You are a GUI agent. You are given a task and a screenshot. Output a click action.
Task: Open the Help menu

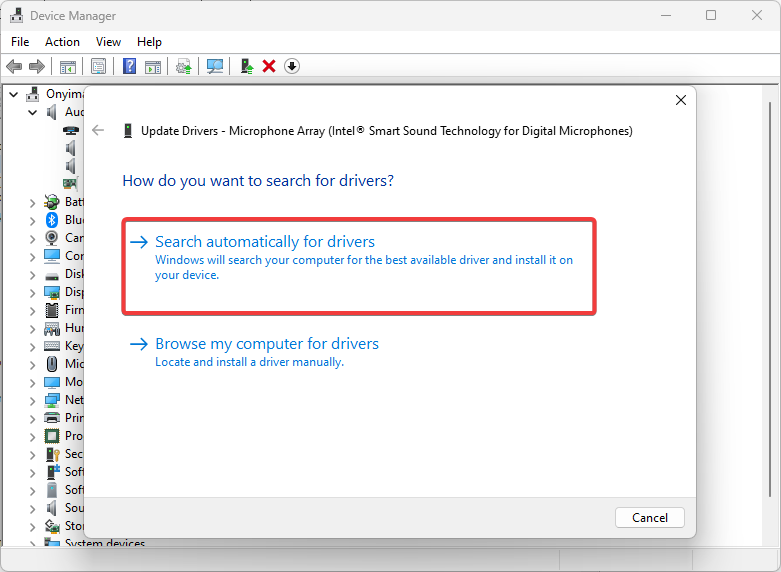point(149,42)
